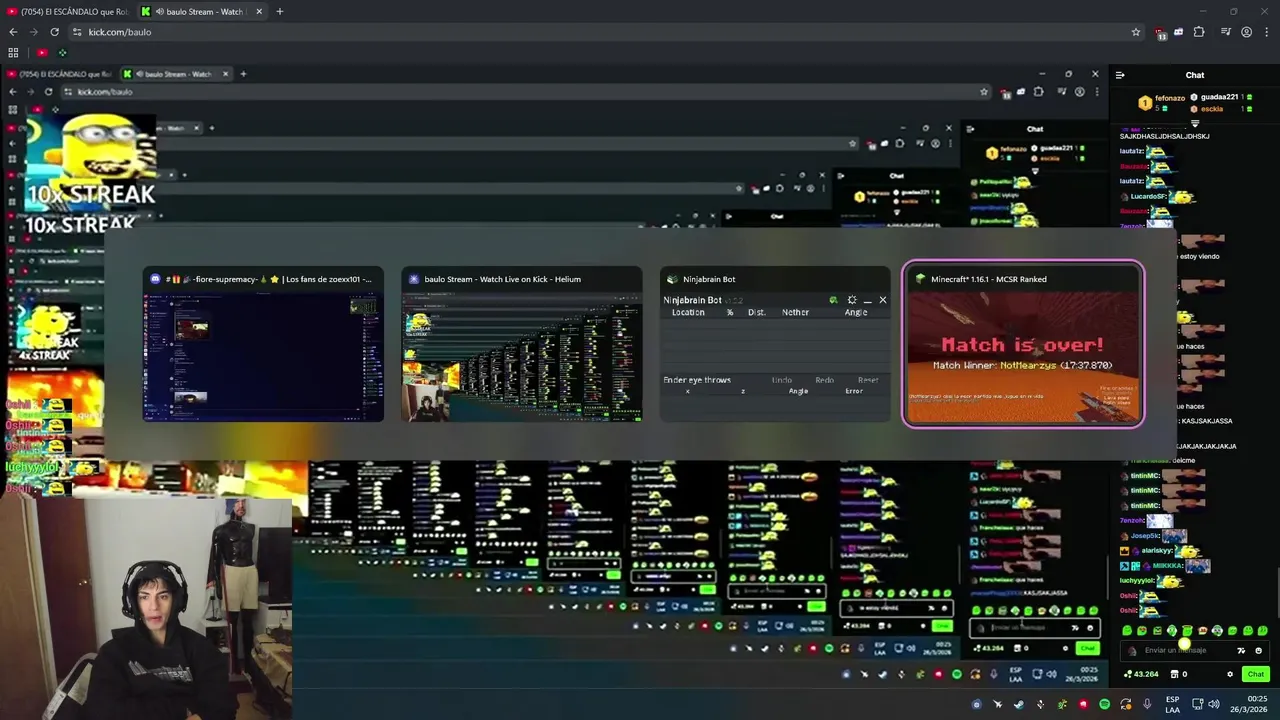Switch to the Minecraft 1.16.1 MCSR Ranked window

click(1023, 343)
